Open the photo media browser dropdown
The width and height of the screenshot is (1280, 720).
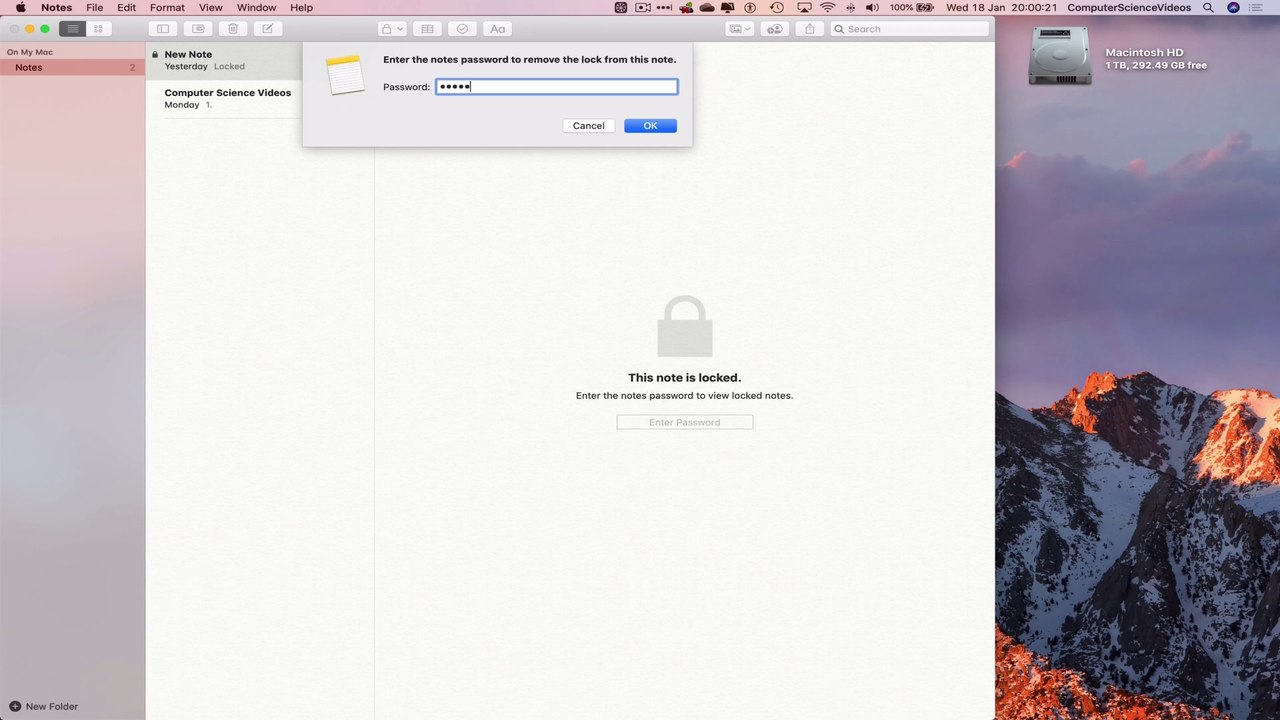[740, 29]
